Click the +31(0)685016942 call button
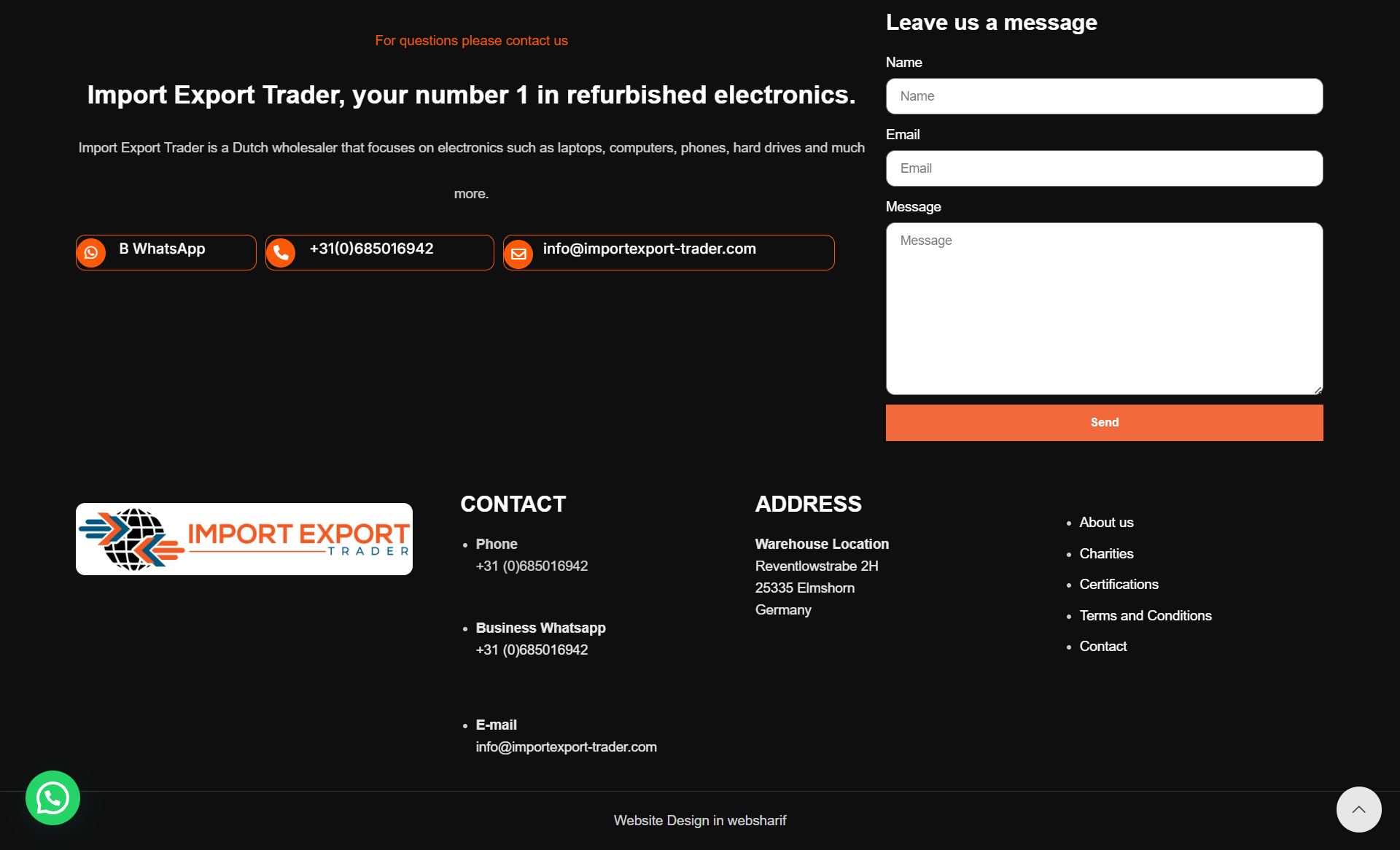The height and width of the screenshot is (850, 1400). [x=380, y=252]
